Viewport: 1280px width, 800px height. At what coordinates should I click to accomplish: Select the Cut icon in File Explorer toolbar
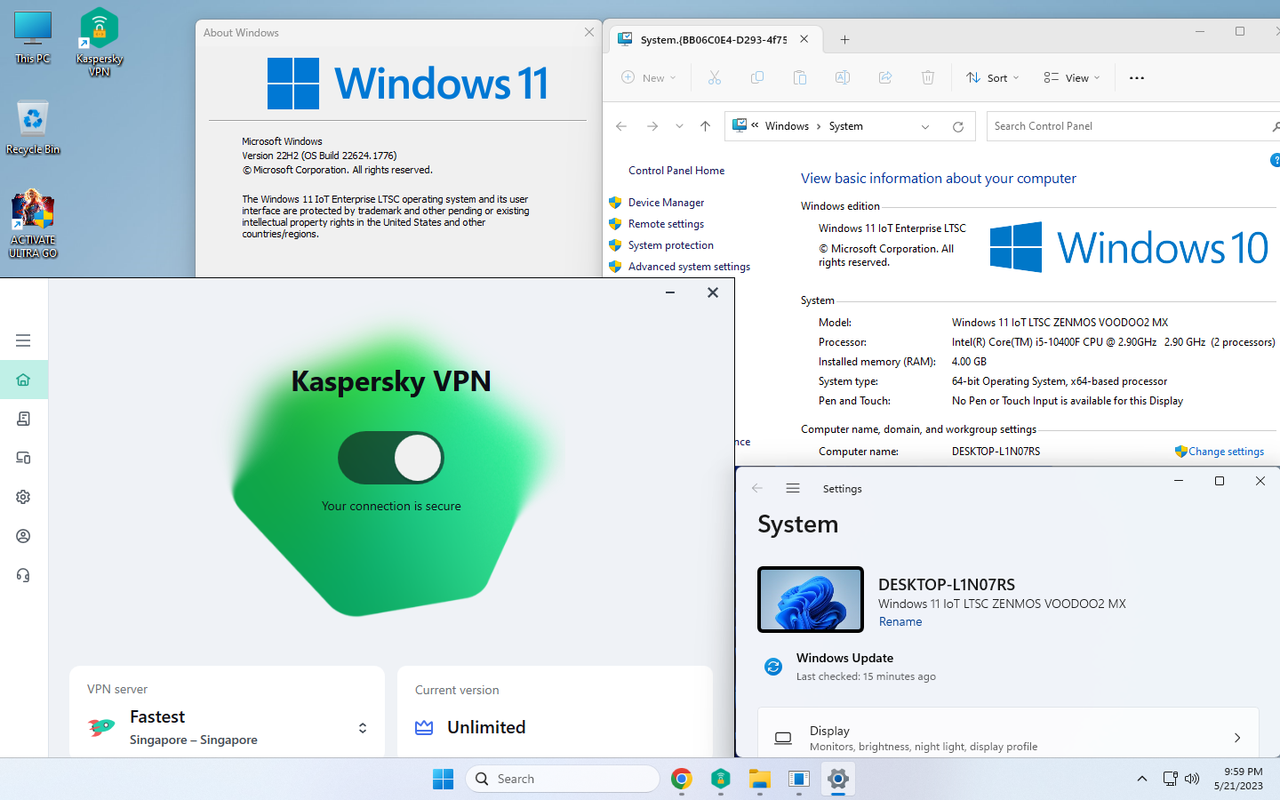(x=714, y=77)
